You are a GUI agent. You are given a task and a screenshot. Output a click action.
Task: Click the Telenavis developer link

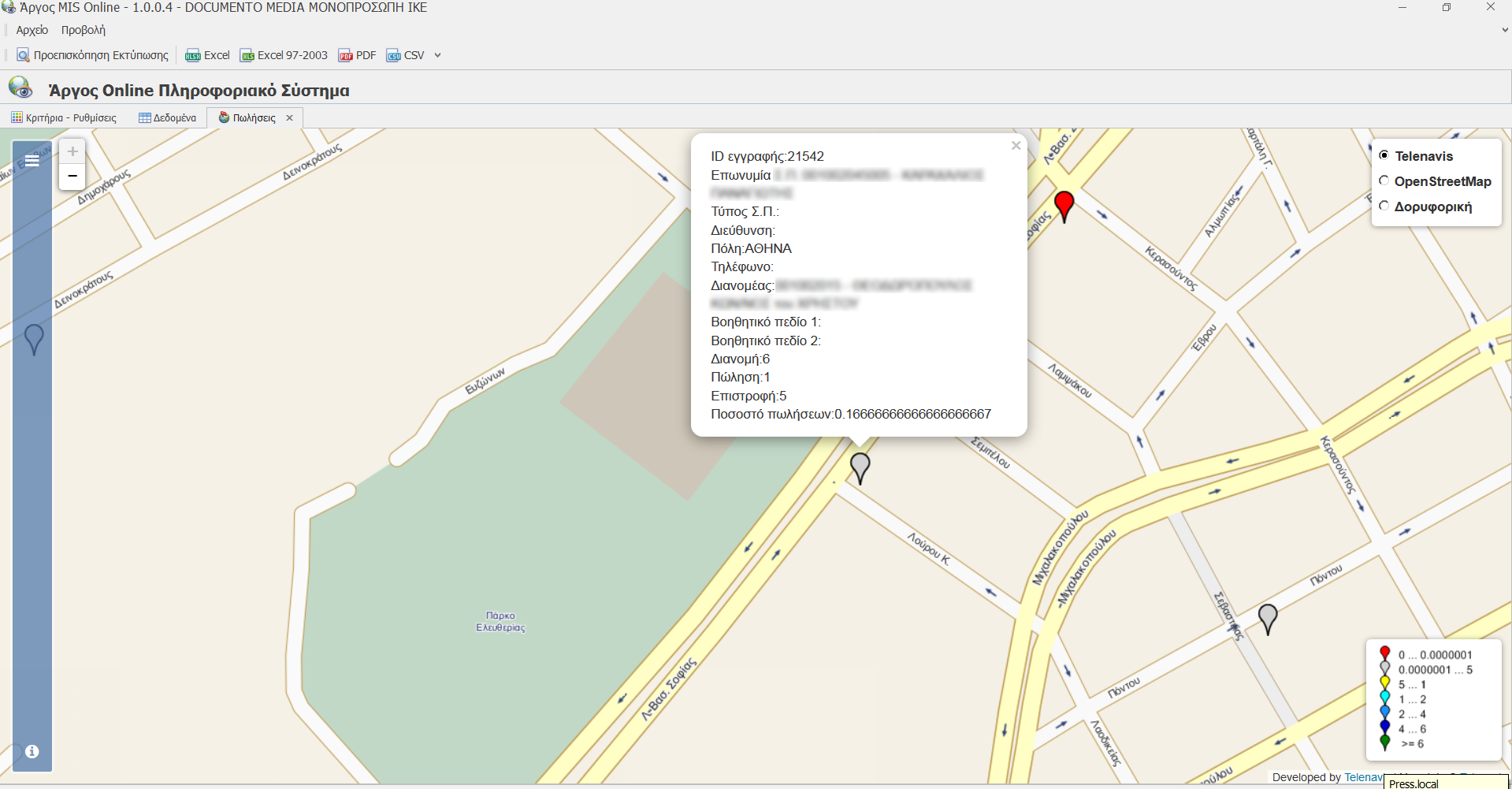click(x=1364, y=777)
